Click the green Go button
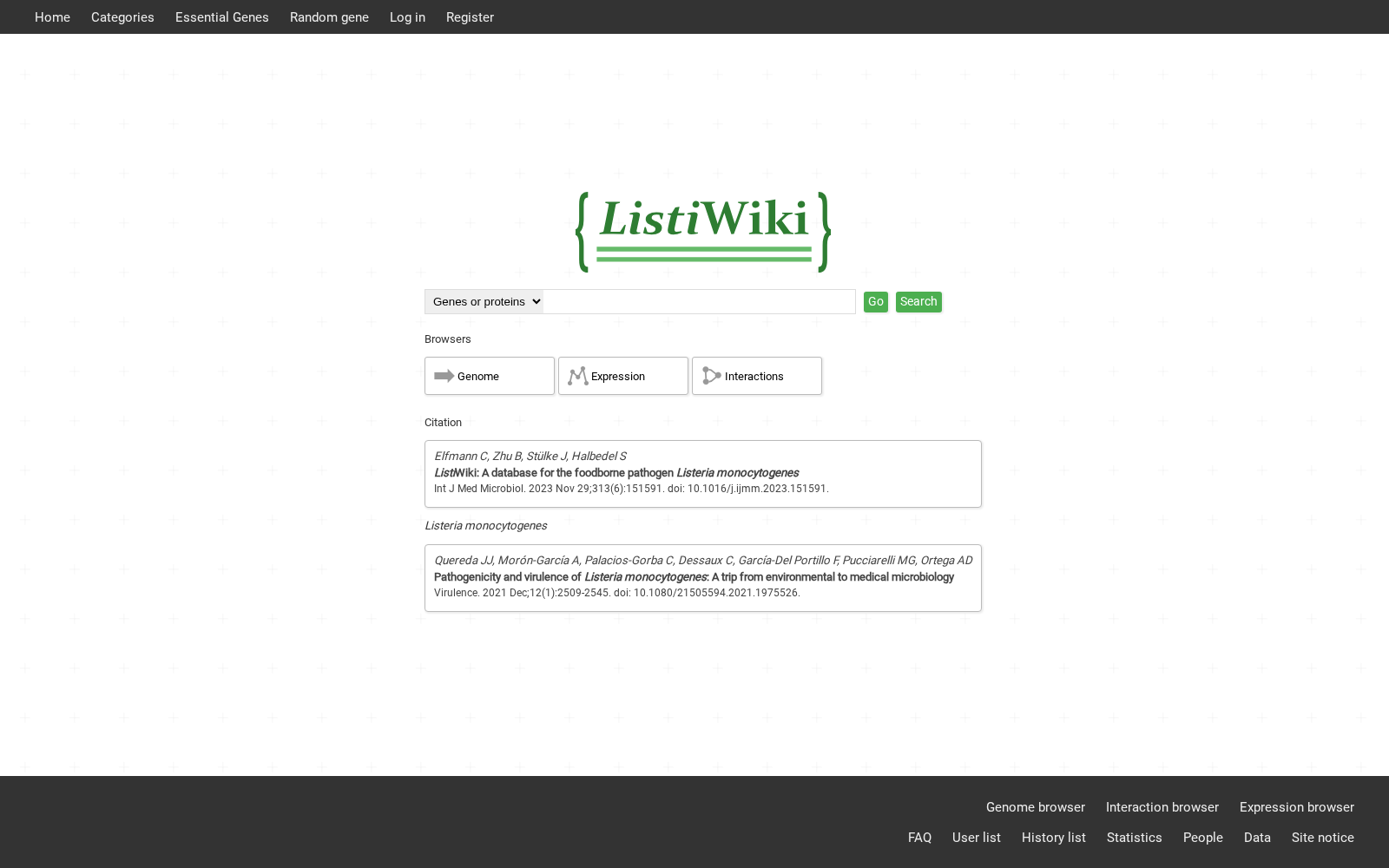 (x=876, y=302)
